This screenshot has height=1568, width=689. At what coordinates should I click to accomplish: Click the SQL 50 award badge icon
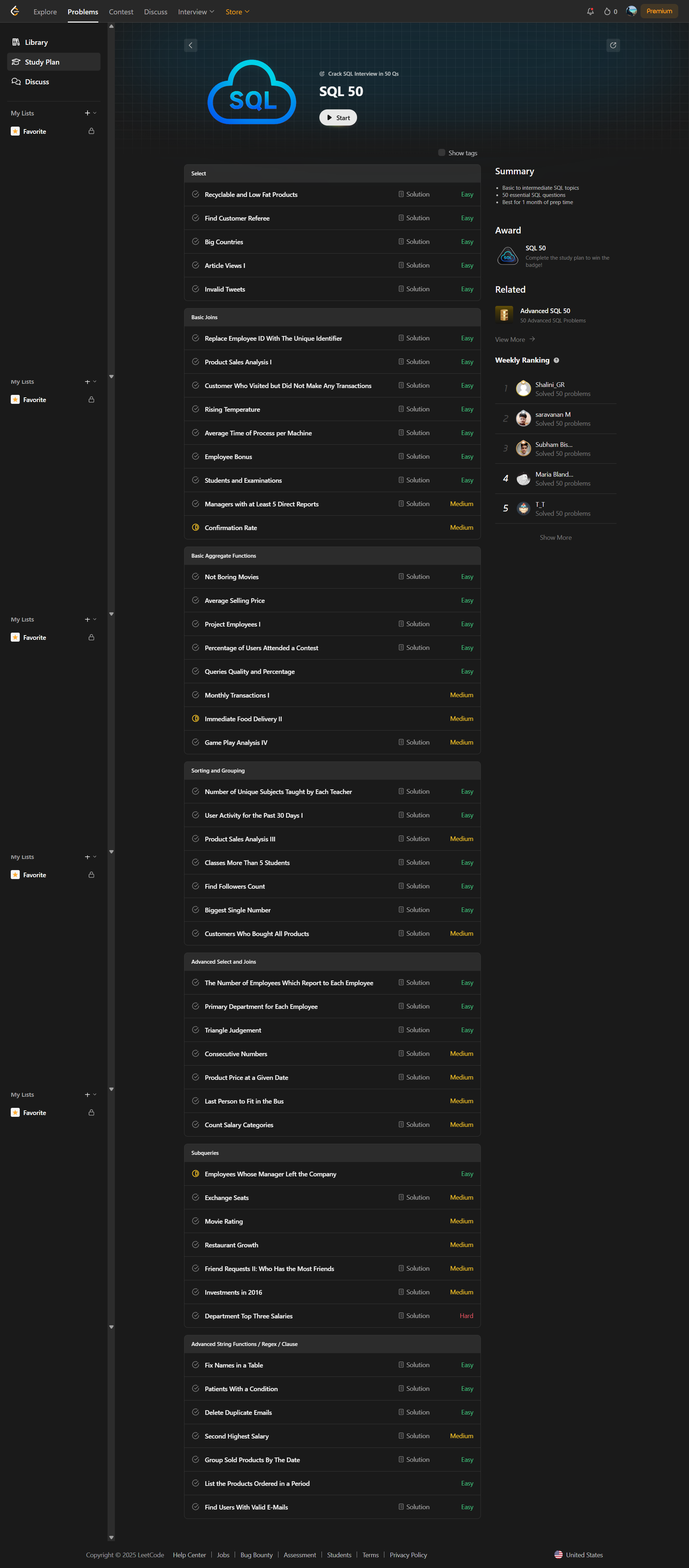tap(507, 256)
